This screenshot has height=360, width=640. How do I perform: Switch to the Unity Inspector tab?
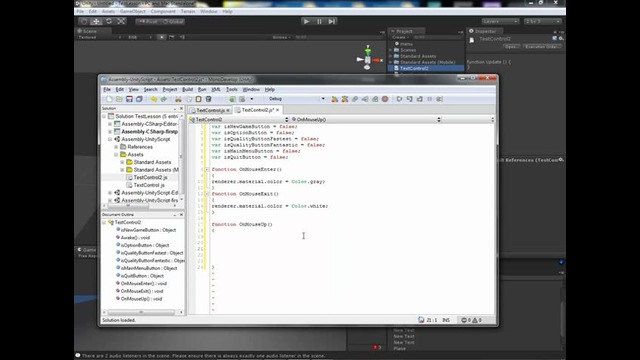pyautogui.click(x=485, y=31)
